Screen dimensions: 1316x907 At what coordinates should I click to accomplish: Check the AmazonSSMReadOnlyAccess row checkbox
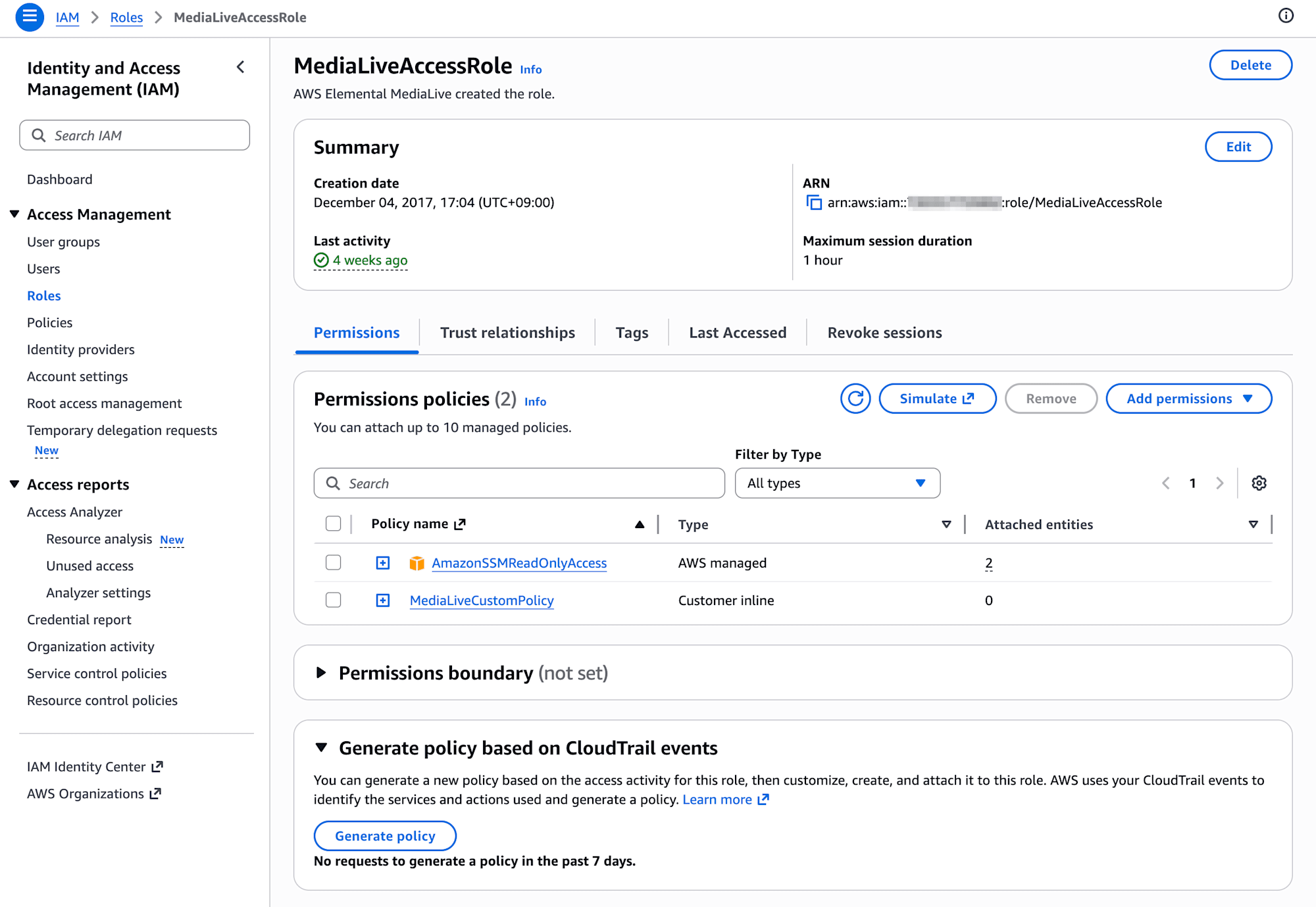(x=334, y=563)
